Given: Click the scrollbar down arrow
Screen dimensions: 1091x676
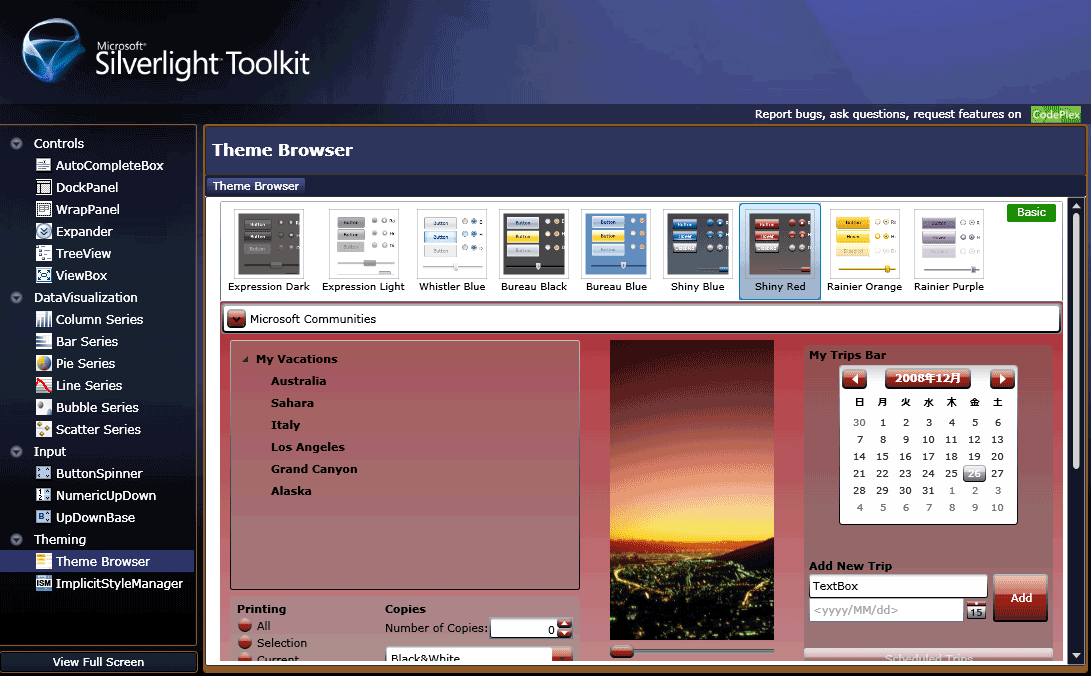Looking at the screenshot, I should 1076,655.
